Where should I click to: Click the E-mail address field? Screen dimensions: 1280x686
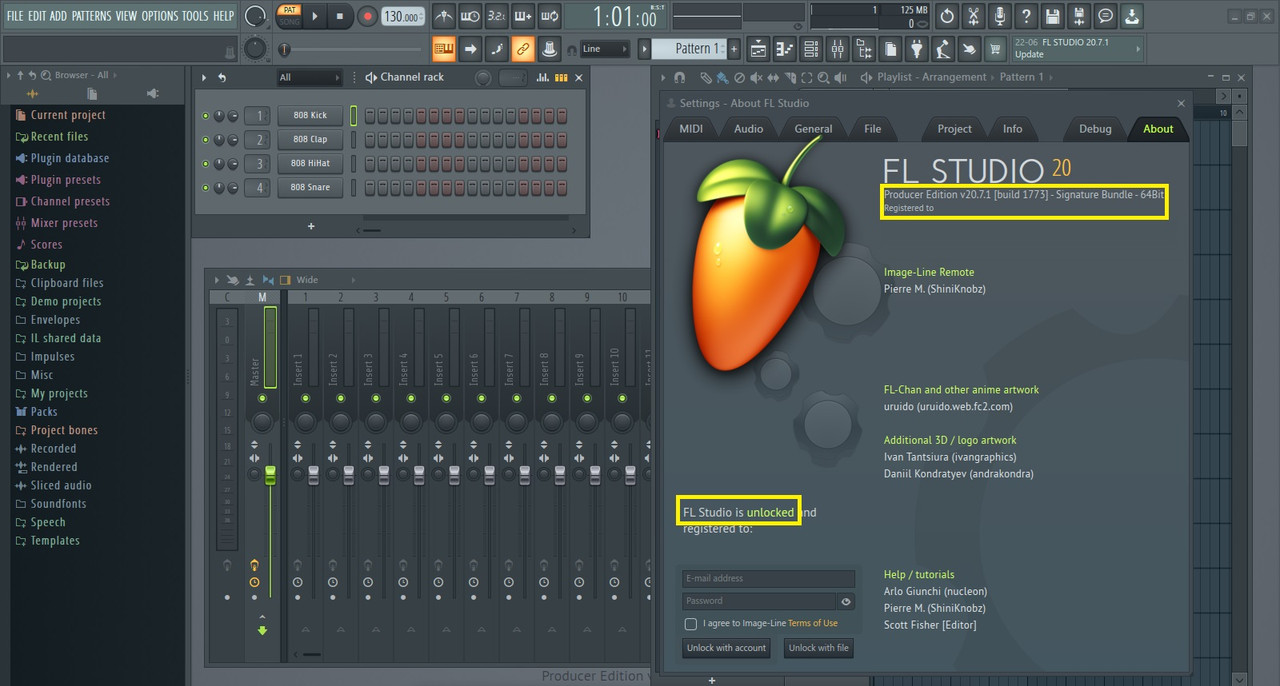tap(768, 578)
